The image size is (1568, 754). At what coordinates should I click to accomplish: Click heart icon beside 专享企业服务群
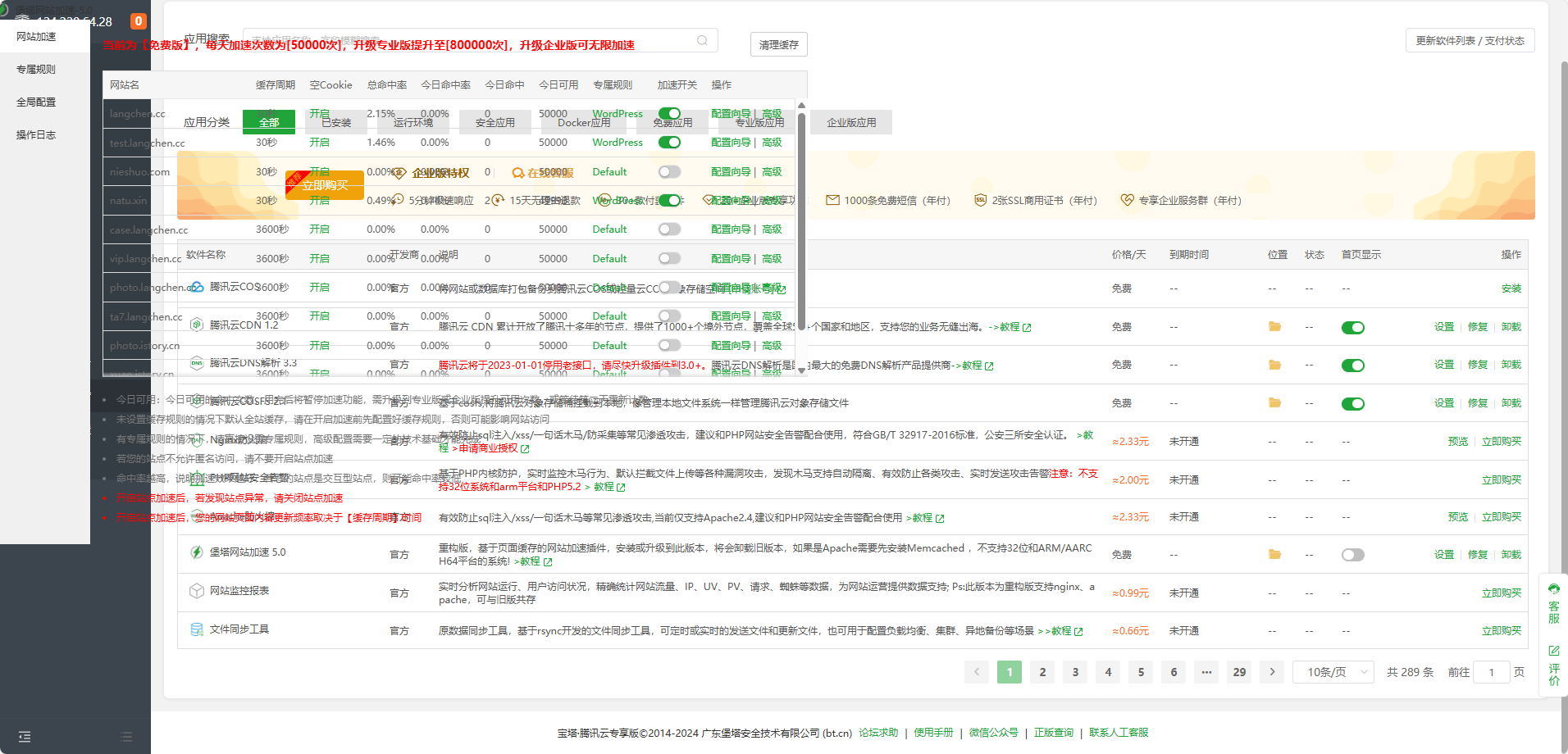[x=1128, y=200]
